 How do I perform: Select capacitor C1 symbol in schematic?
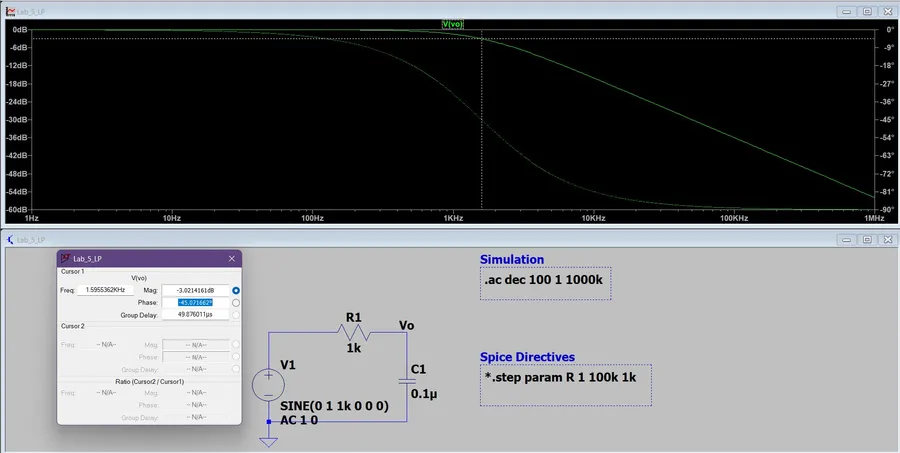tap(407, 381)
